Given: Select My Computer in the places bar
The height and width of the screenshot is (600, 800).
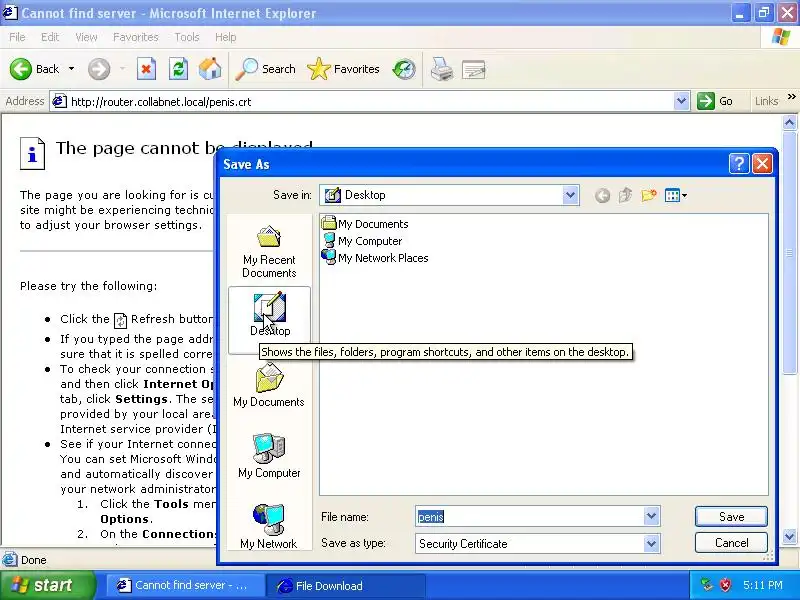Looking at the screenshot, I should [269, 456].
